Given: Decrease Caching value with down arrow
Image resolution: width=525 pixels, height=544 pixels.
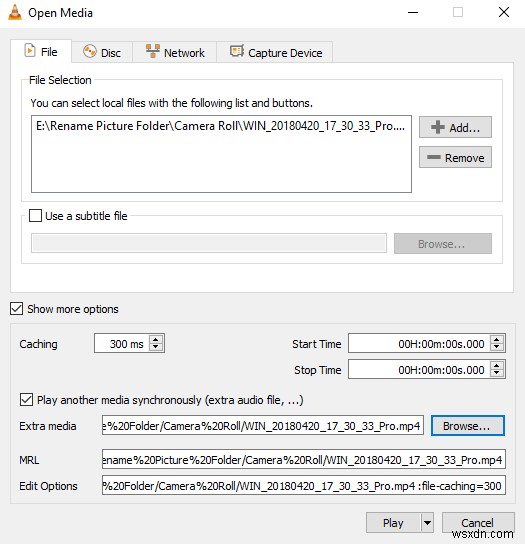Looking at the screenshot, I should click(x=156, y=347).
